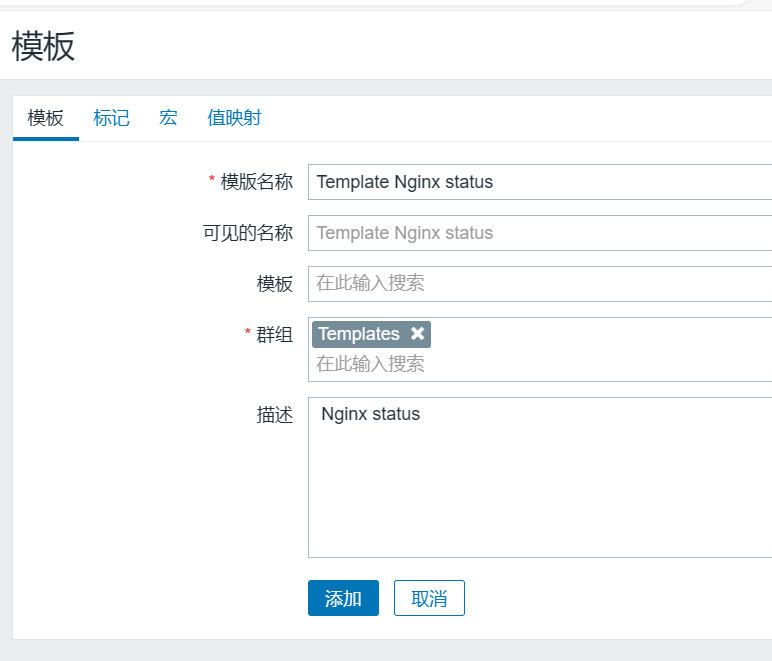772x661 pixels.
Task: Select the Templates tag in 群组
Action: point(359,334)
